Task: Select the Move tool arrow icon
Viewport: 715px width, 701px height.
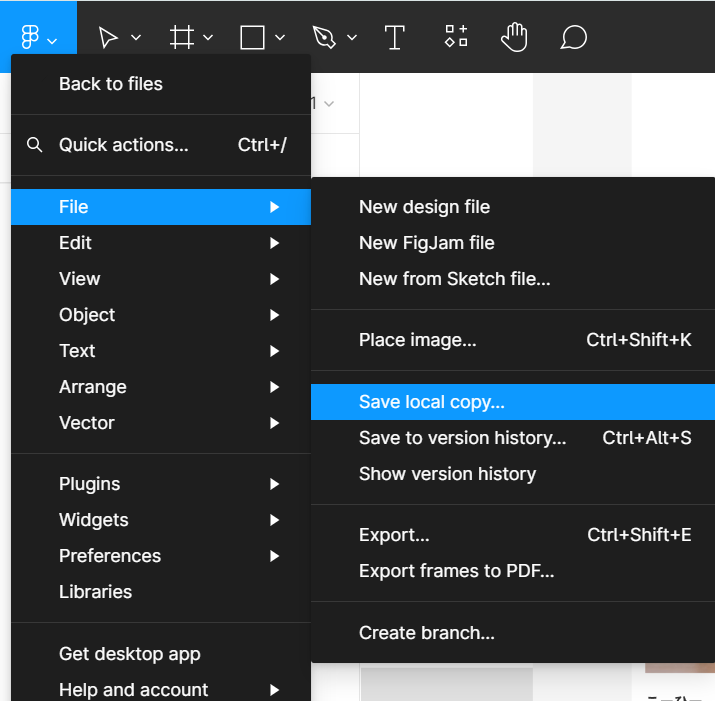Action: pos(108,38)
